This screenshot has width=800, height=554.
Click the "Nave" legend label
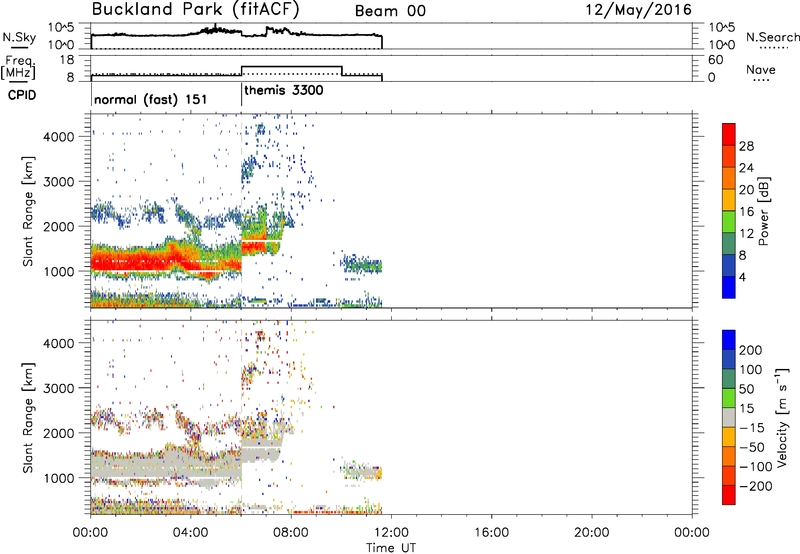(761, 69)
